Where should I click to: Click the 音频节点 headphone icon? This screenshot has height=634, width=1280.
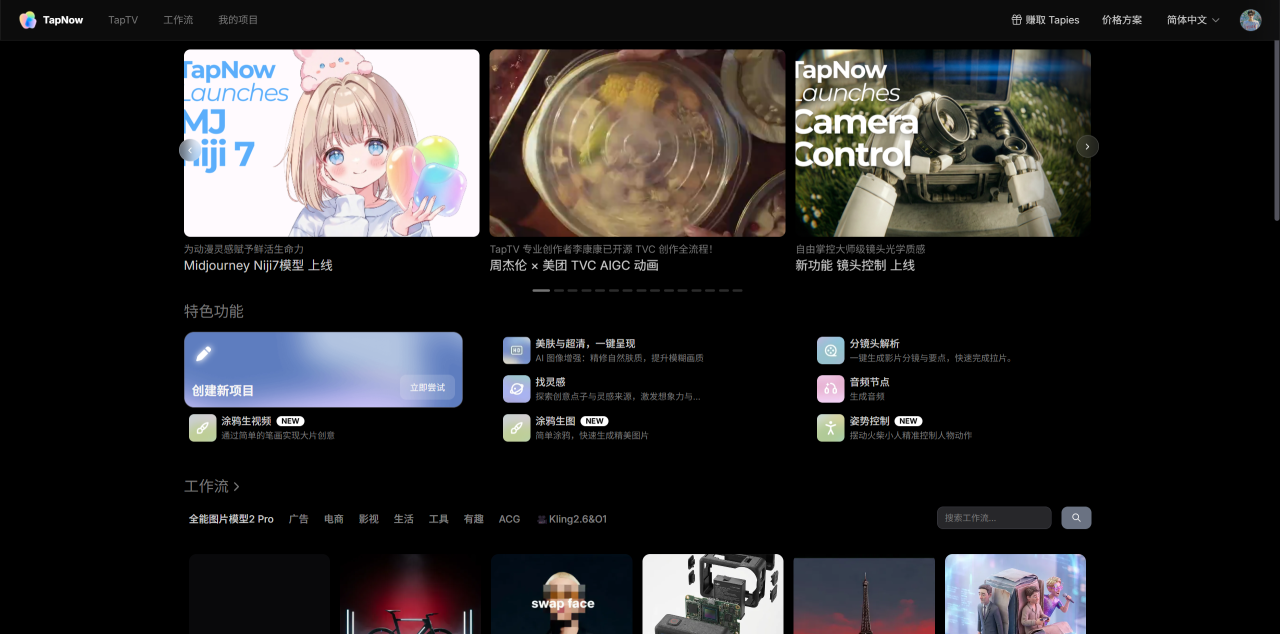click(x=831, y=389)
